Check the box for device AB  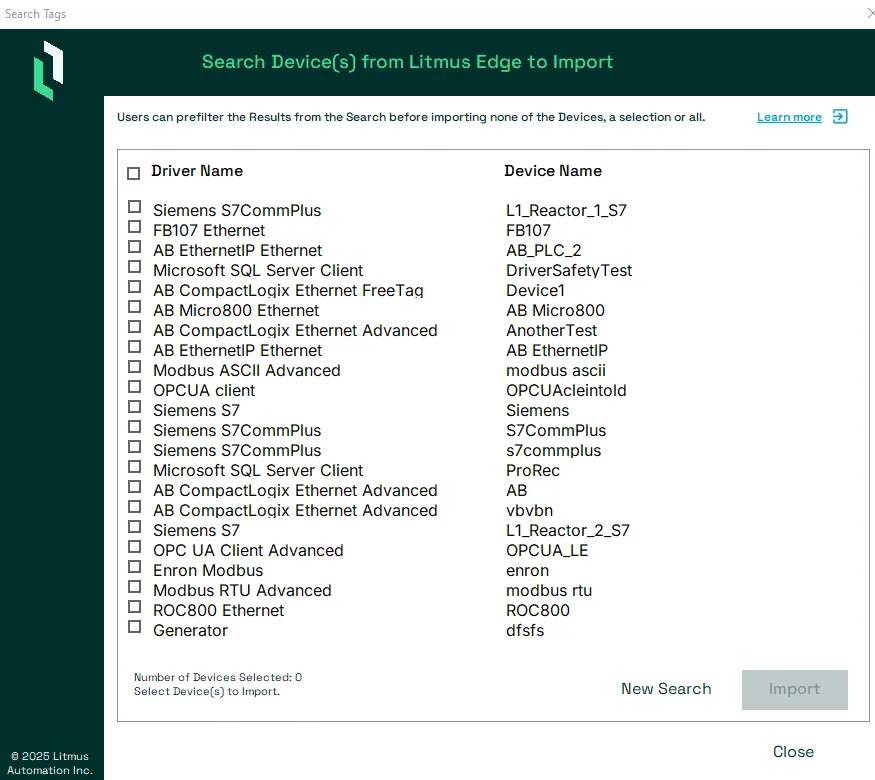point(134,487)
